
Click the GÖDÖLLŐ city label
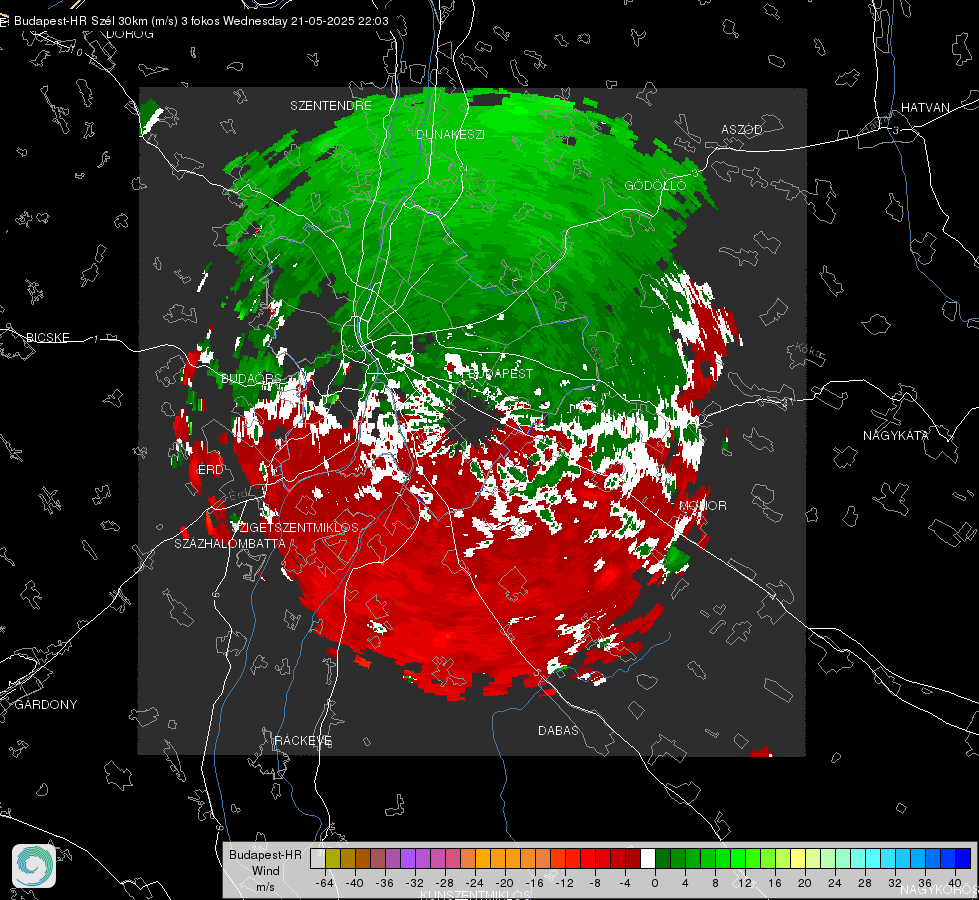point(655,185)
